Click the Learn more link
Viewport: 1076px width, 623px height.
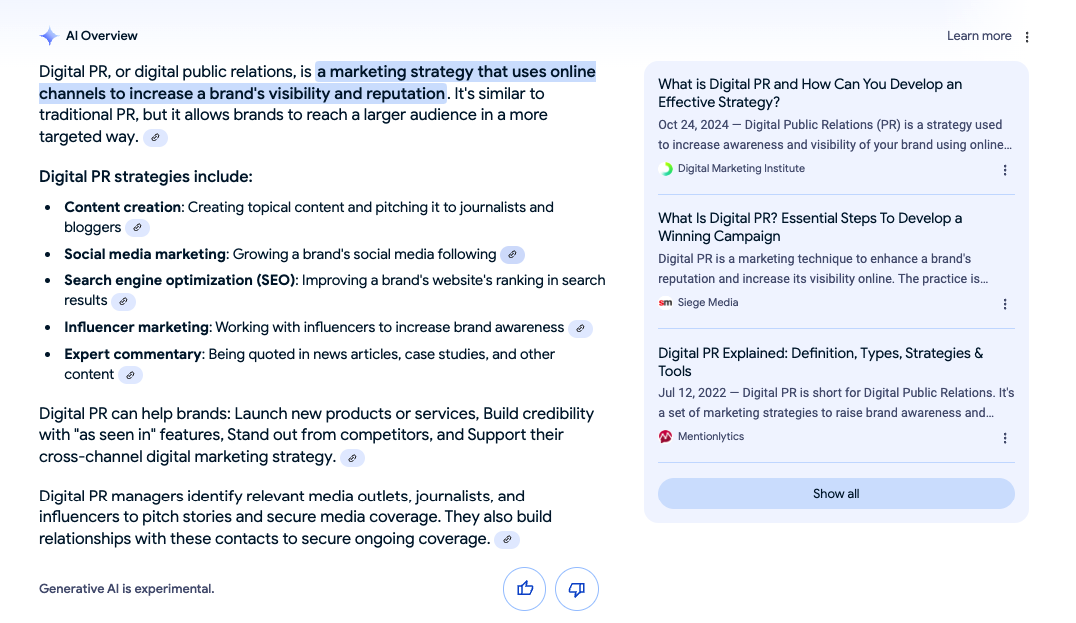tap(979, 36)
